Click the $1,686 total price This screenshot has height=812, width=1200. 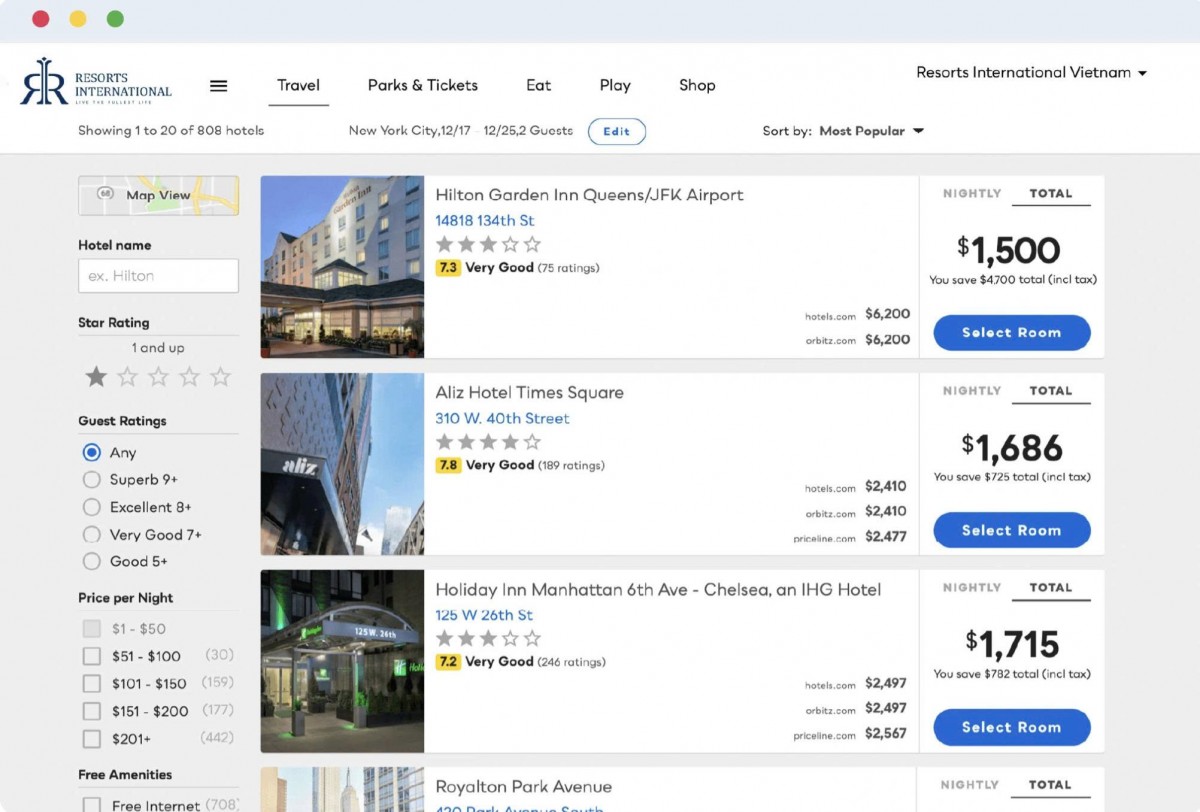[x=1012, y=447]
